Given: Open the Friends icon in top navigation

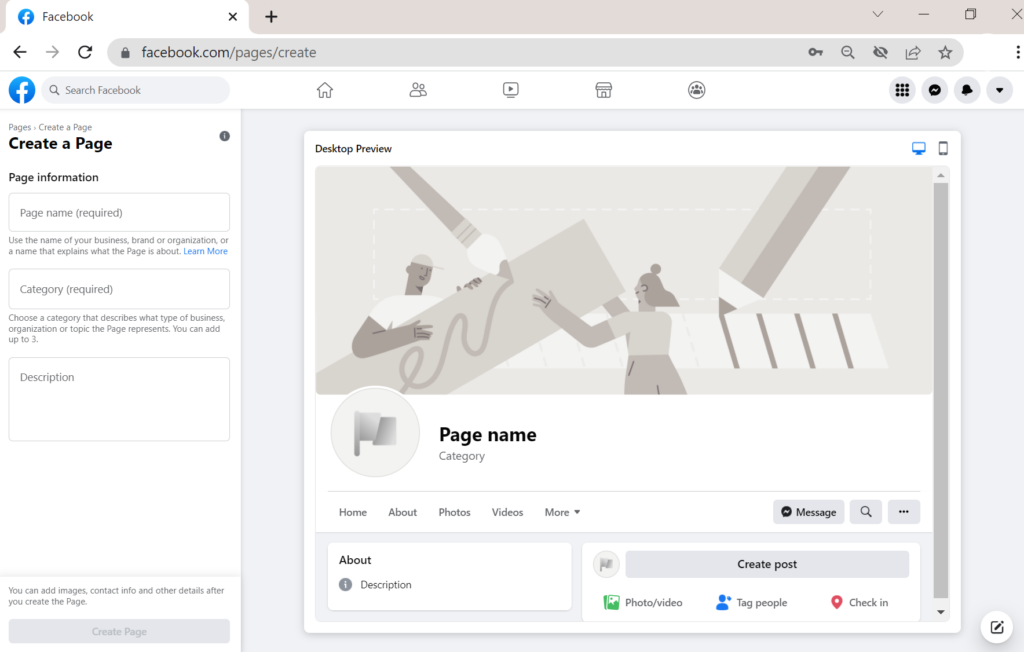Looking at the screenshot, I should point(418,90).
